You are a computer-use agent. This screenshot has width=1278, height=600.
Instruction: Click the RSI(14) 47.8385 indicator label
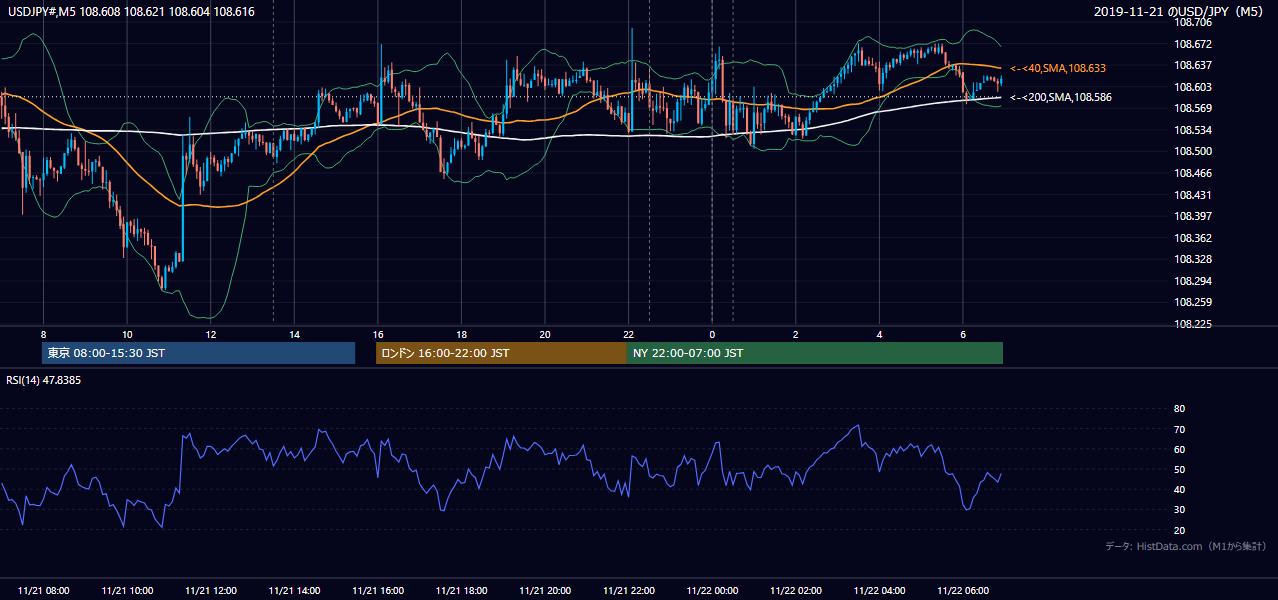tap(43, 380)
